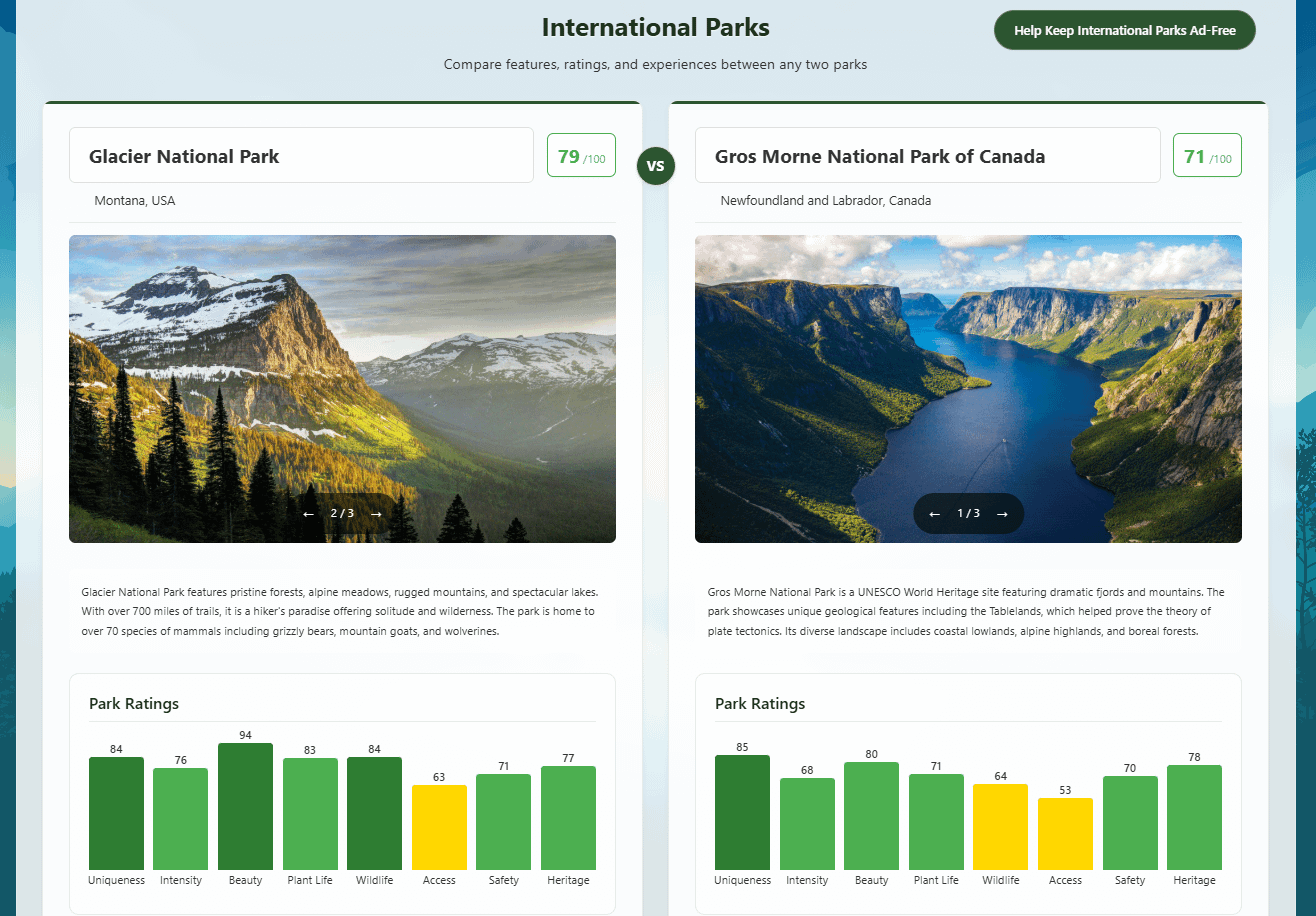1316x916 pixels.
Task: Click the Beauty rating bar for Glacier
Action: [x=245, y=805]
